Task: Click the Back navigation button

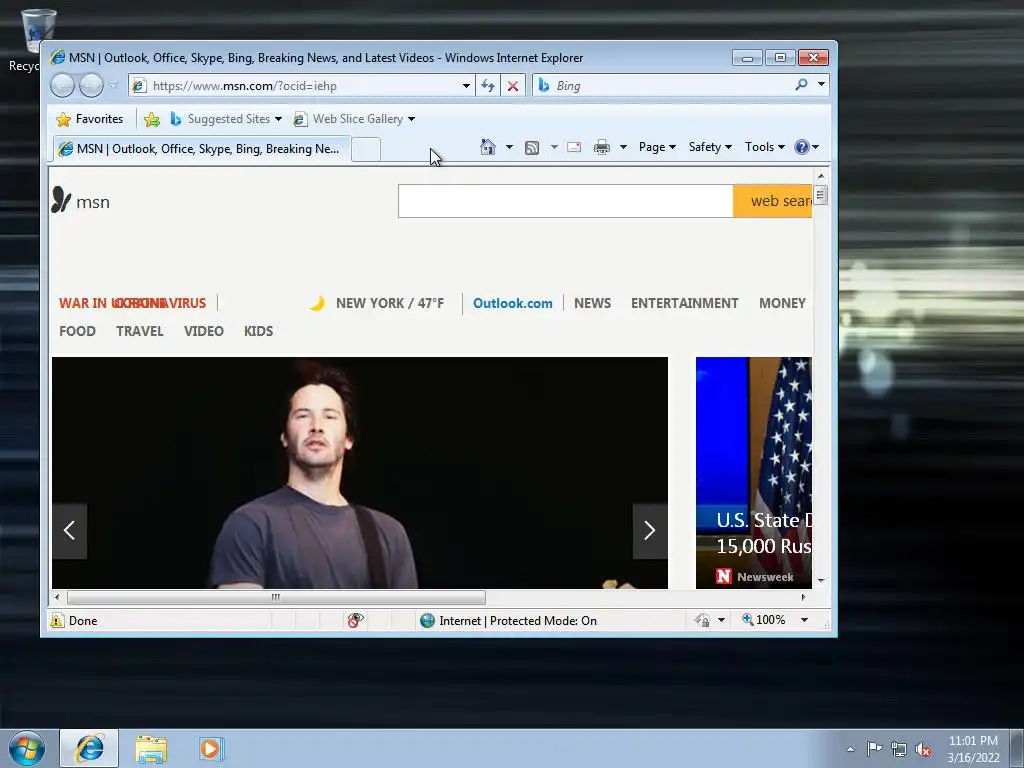Action: click(63, 86)
